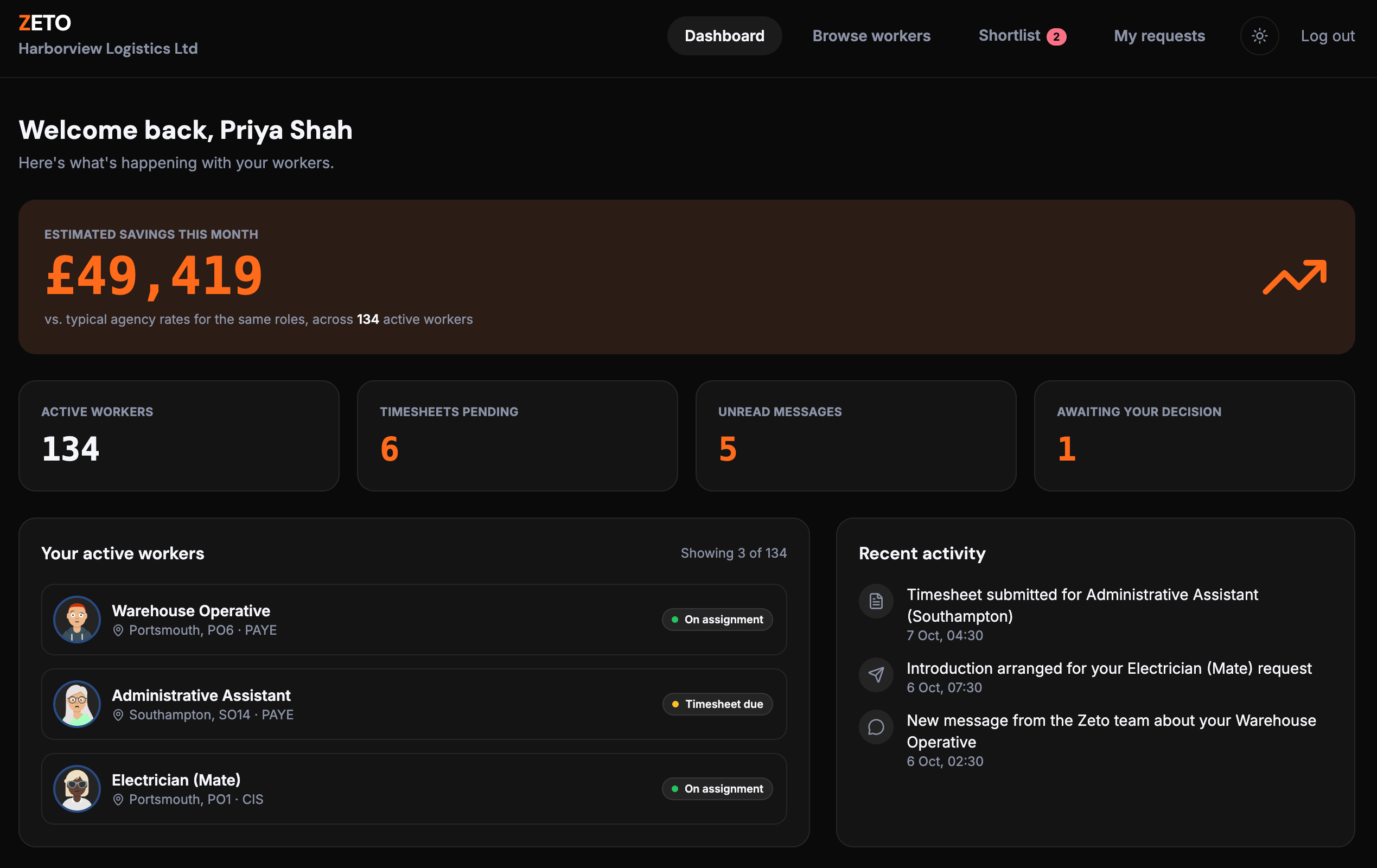Open the Timesheets Pending card
This screenshot has width=1377, height=868.
pyautogui.click(x=517, y=436)
